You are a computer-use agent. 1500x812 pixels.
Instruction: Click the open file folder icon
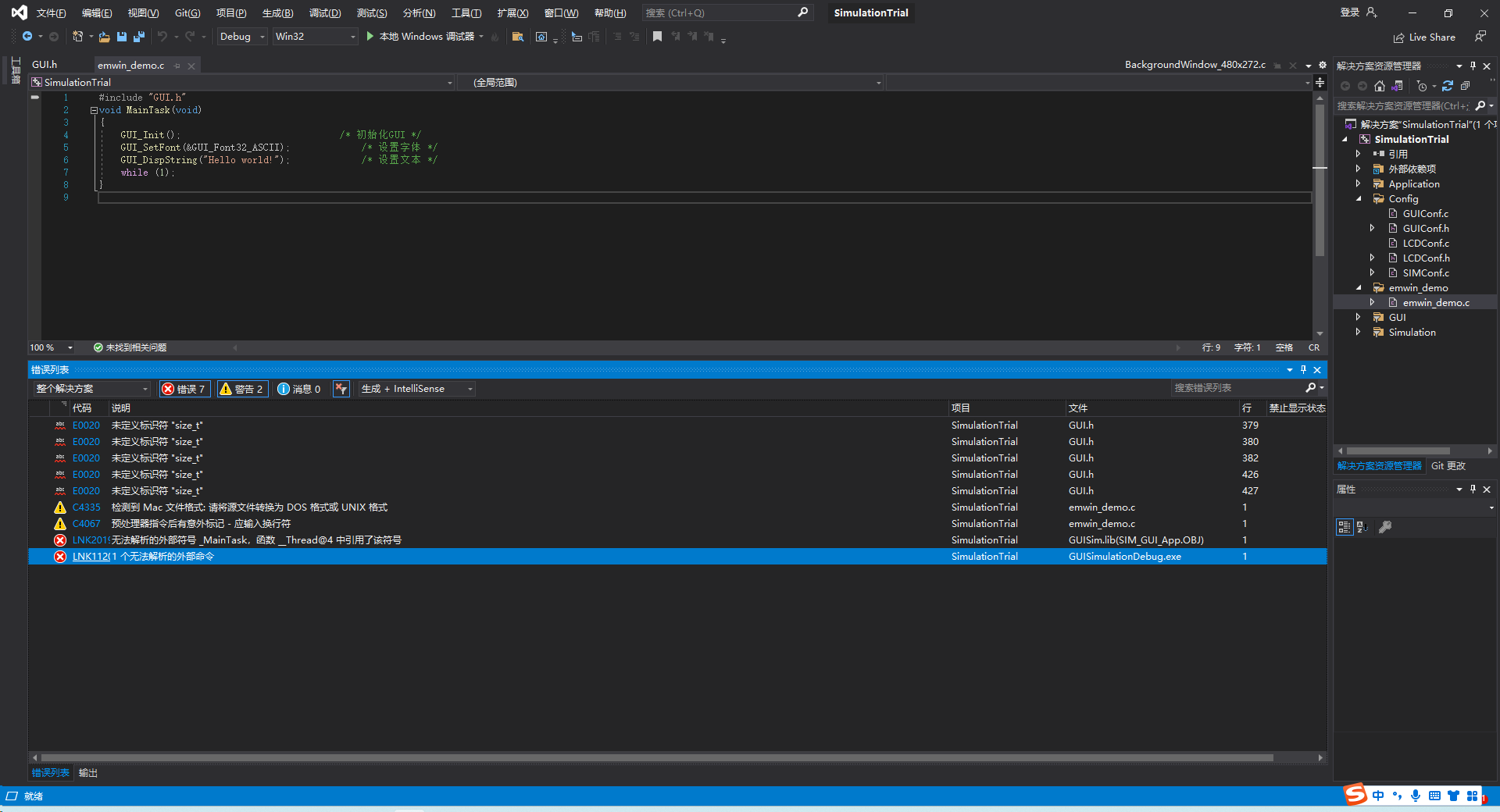pos(104,37)
